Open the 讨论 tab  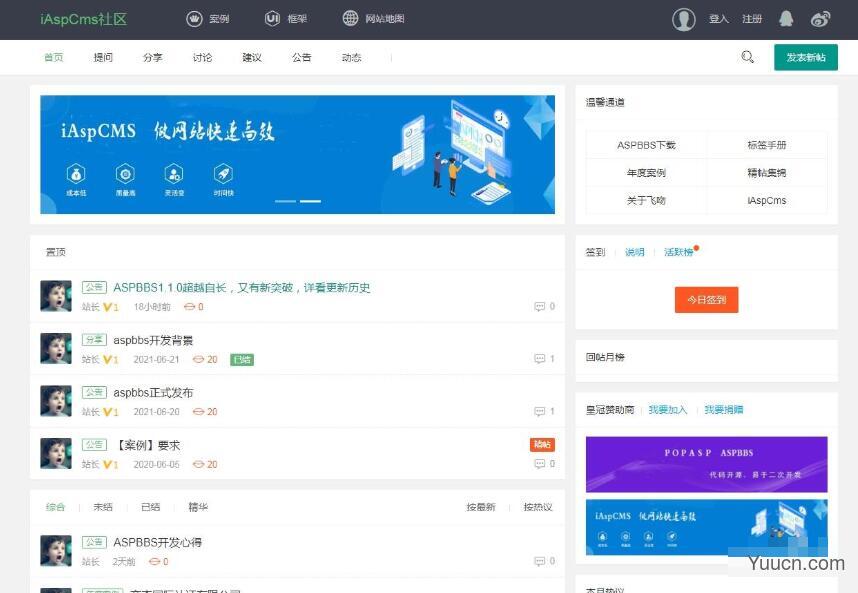(x=202, y=57)
